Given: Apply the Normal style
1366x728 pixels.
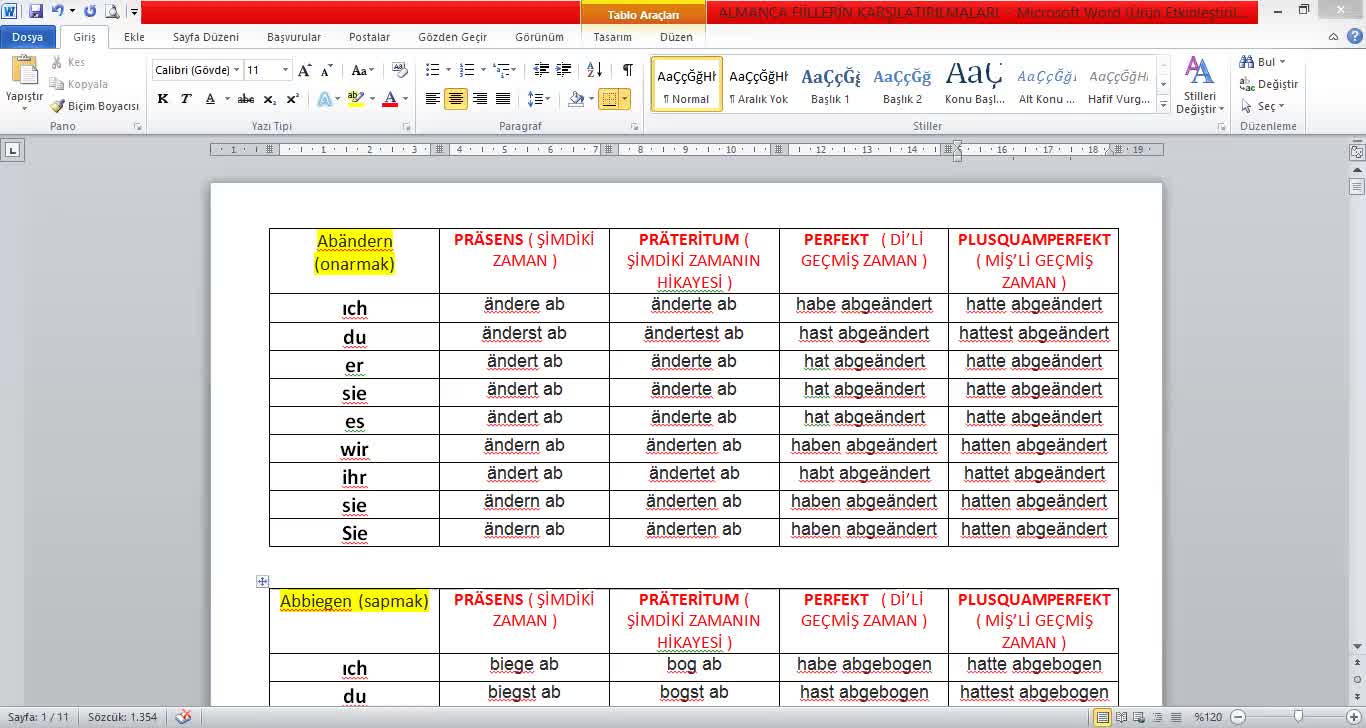Looking at the screenshot, I should (x=686, y=84).
